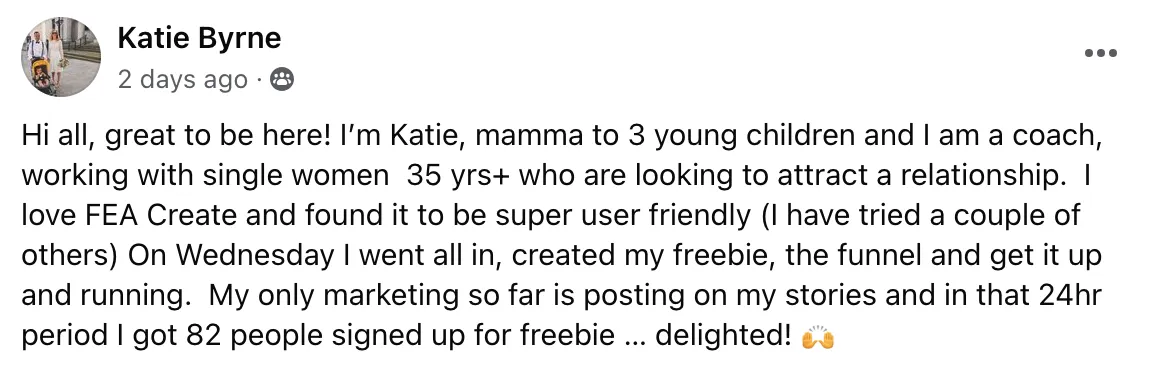Click the group audience privacy icon
The height and width of the screenshot is (370, 1156).
point(282,79)
